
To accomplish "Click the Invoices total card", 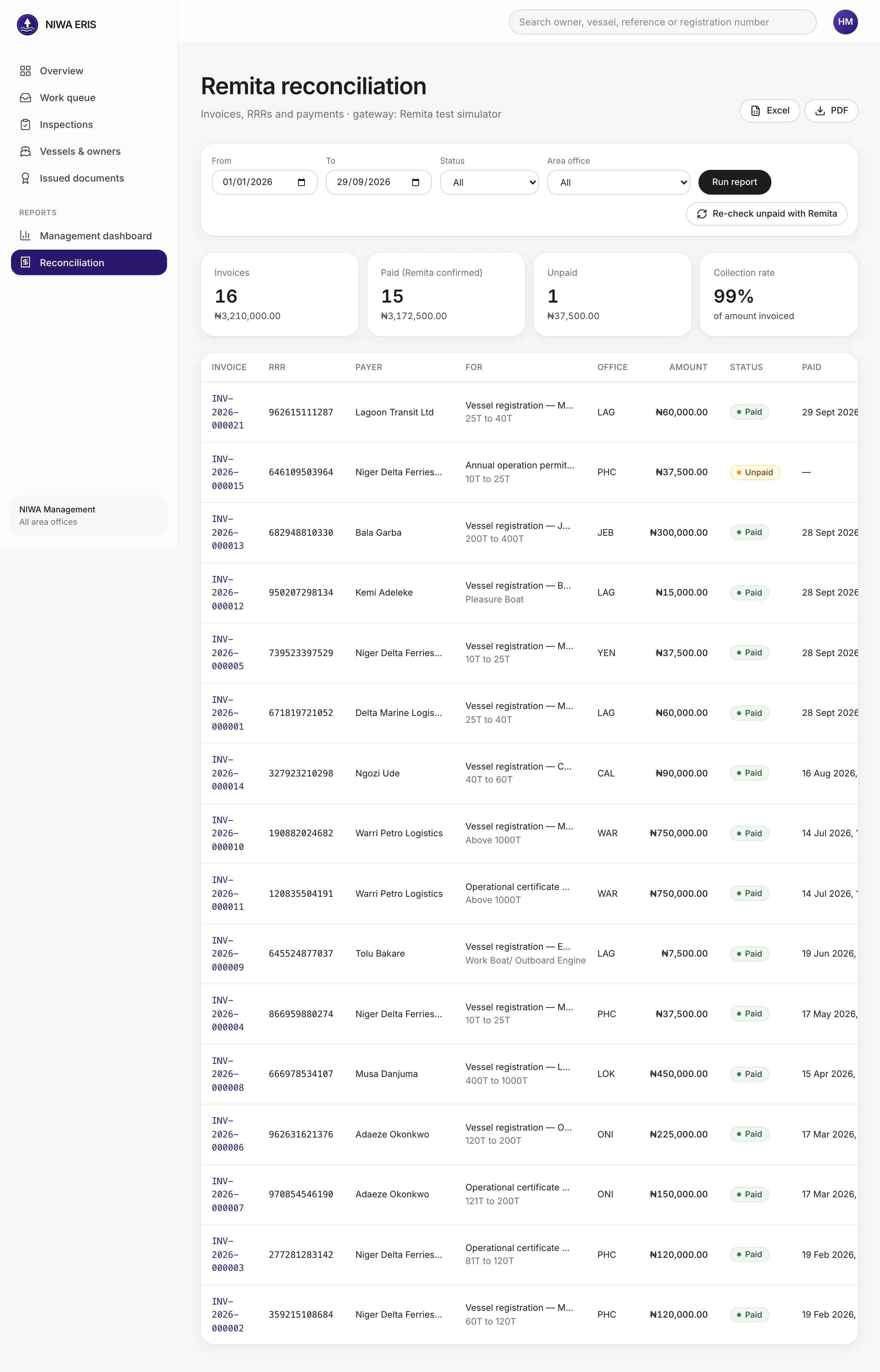I will point(279,294).
